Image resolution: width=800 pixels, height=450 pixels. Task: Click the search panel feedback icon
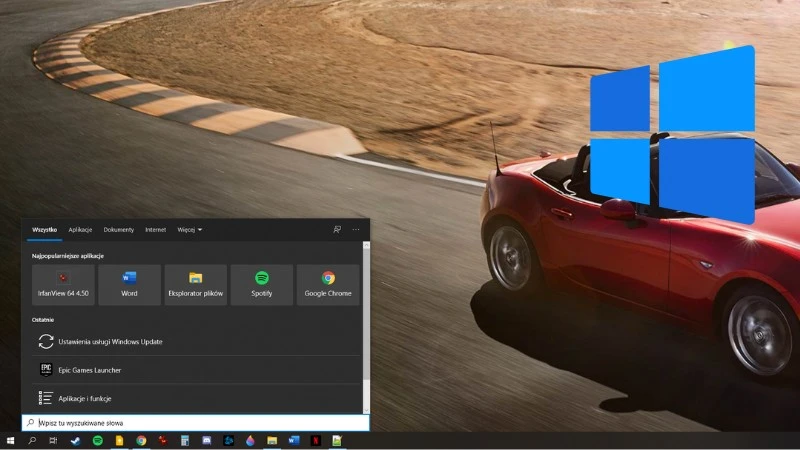337,230
